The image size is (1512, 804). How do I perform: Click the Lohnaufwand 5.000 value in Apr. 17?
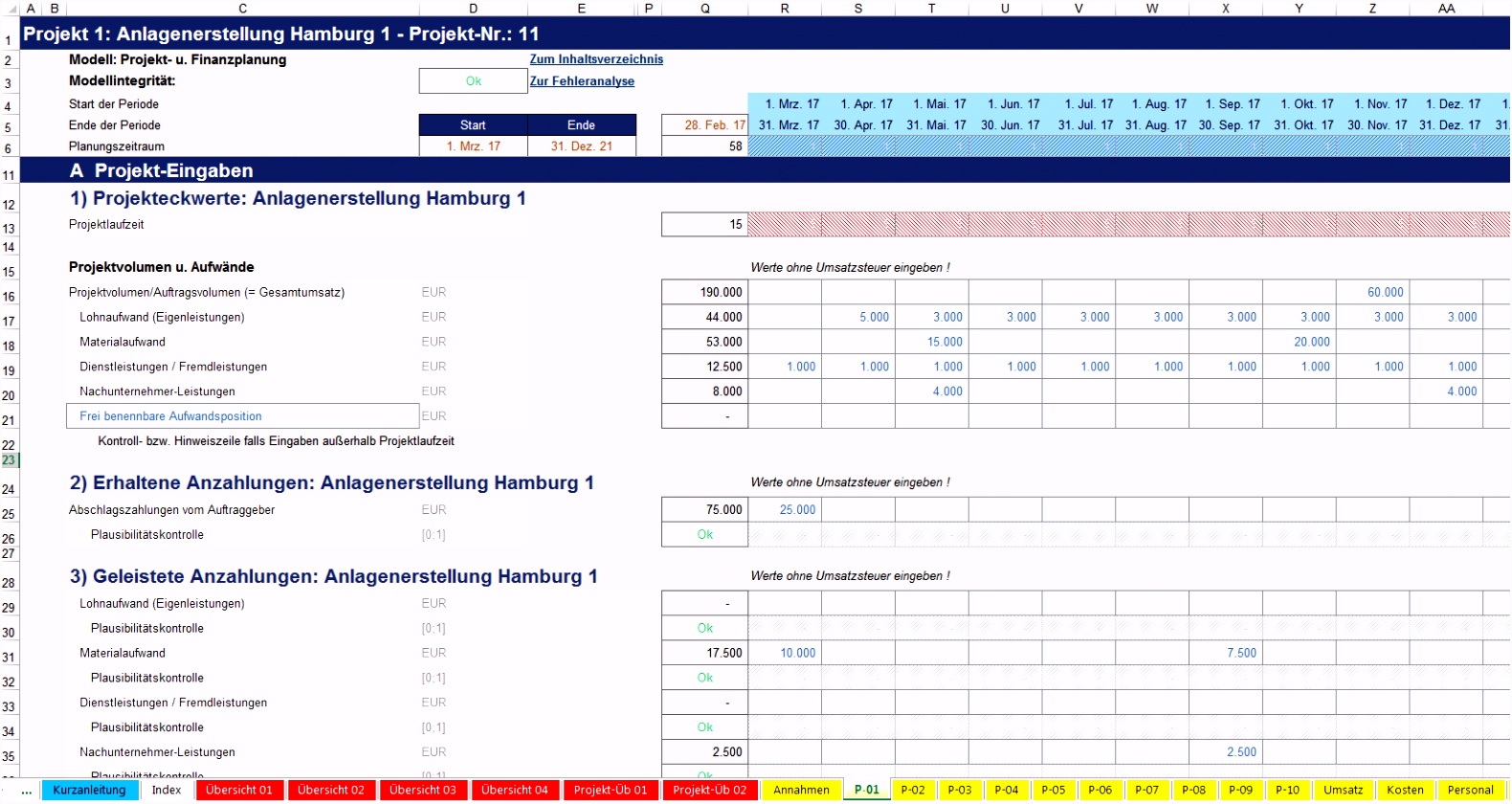point(858,317)
